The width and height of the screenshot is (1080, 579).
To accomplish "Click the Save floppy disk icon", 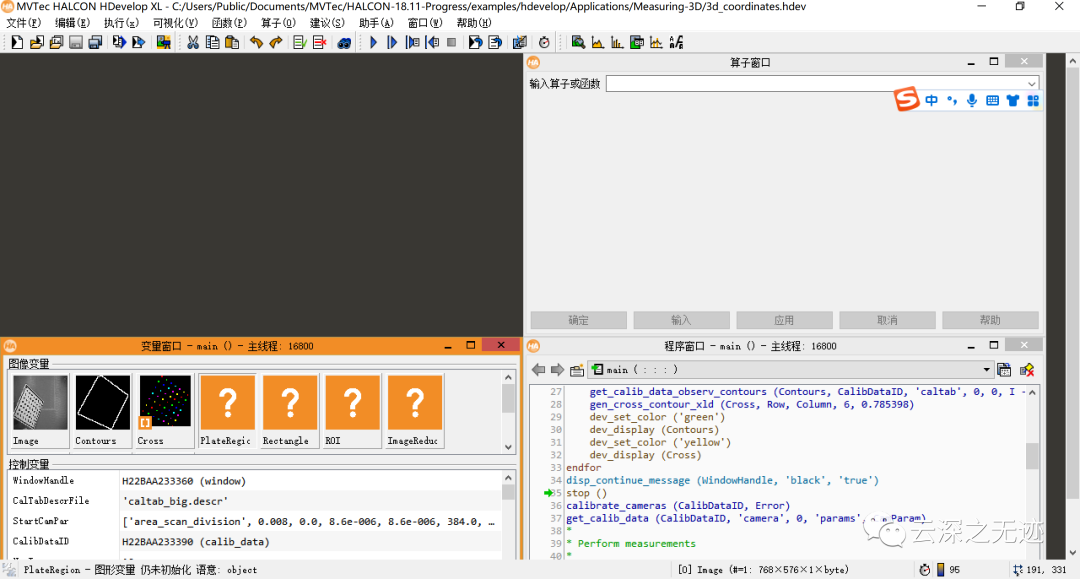I will point(75,42).
